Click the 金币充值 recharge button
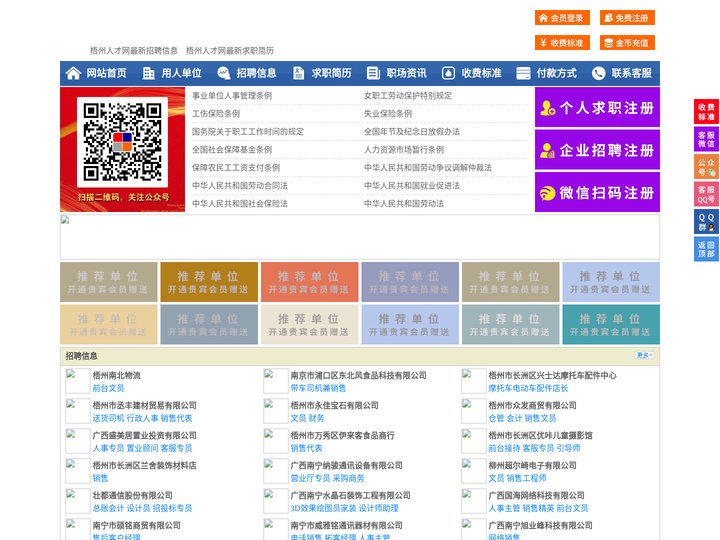 (x=627, y=43)
